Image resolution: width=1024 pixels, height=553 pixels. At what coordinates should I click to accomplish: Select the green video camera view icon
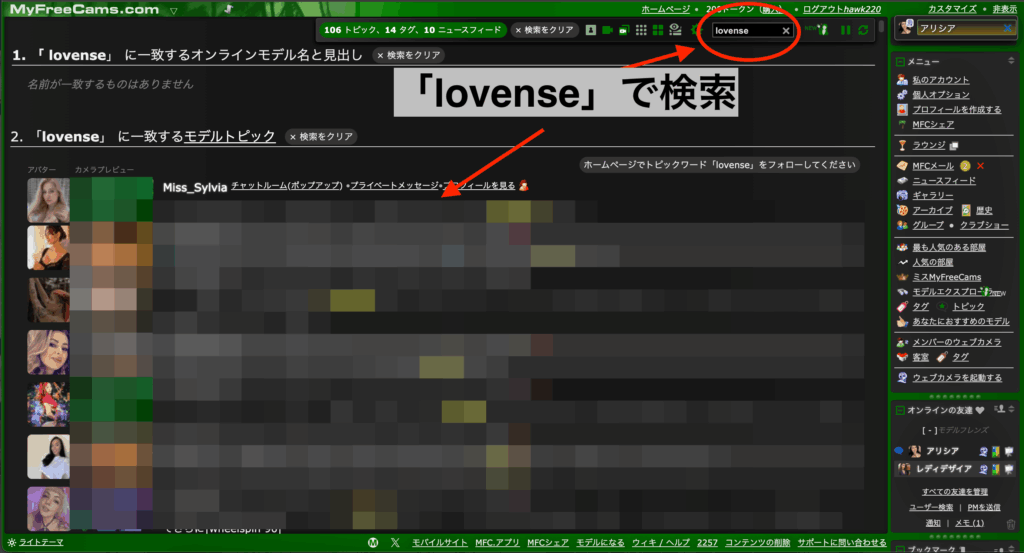[607, 30]
